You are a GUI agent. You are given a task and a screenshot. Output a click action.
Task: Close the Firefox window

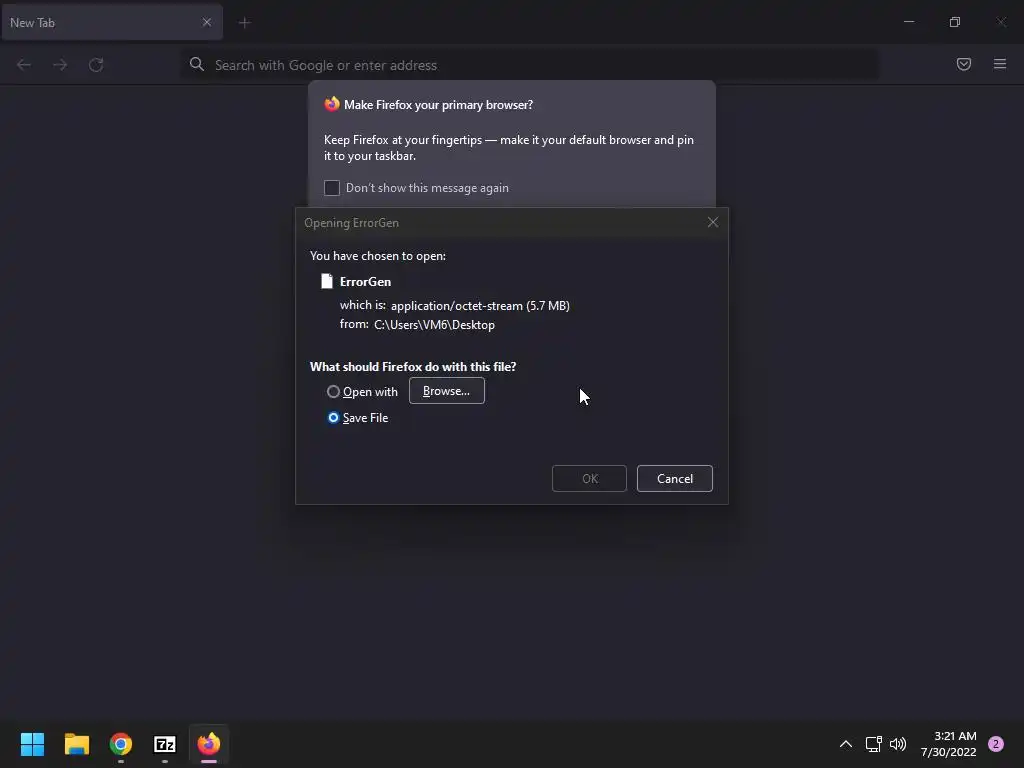pyautogui.click(x=1001, y=22)
